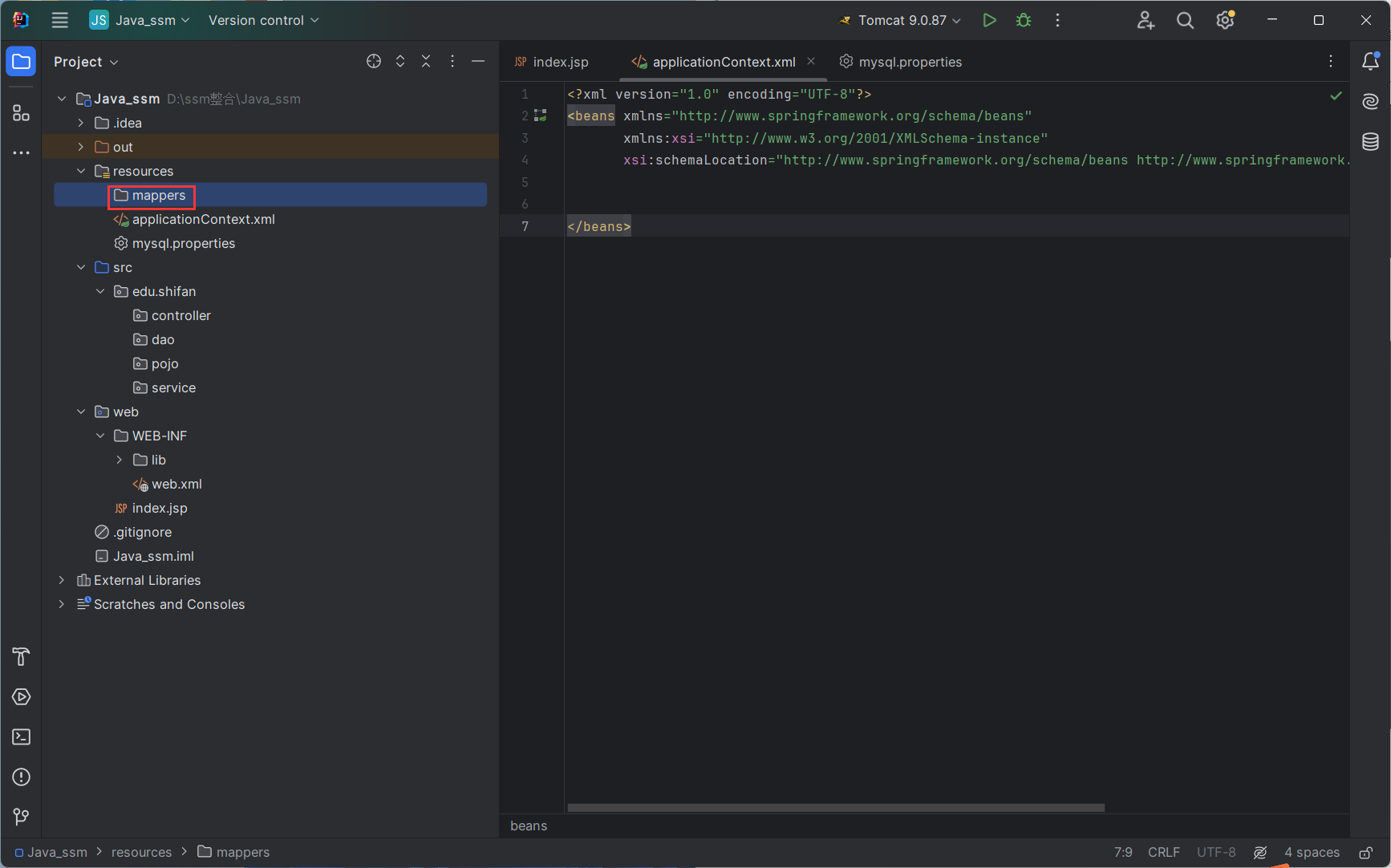Open the Git tool window in the left sidebar
The image size is (1391, 868).
[21, 817]
